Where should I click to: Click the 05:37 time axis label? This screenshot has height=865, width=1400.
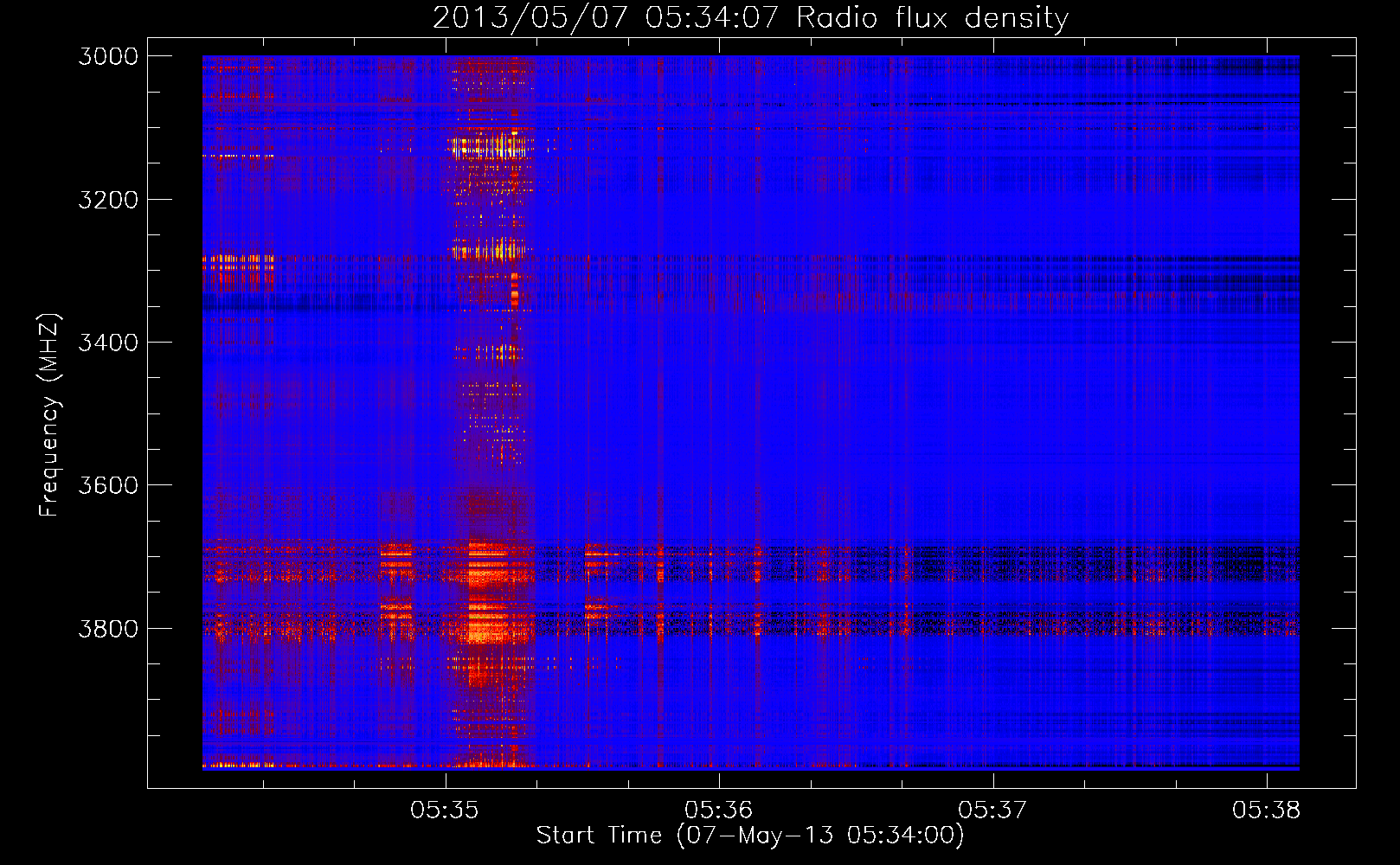pos(992,810)
